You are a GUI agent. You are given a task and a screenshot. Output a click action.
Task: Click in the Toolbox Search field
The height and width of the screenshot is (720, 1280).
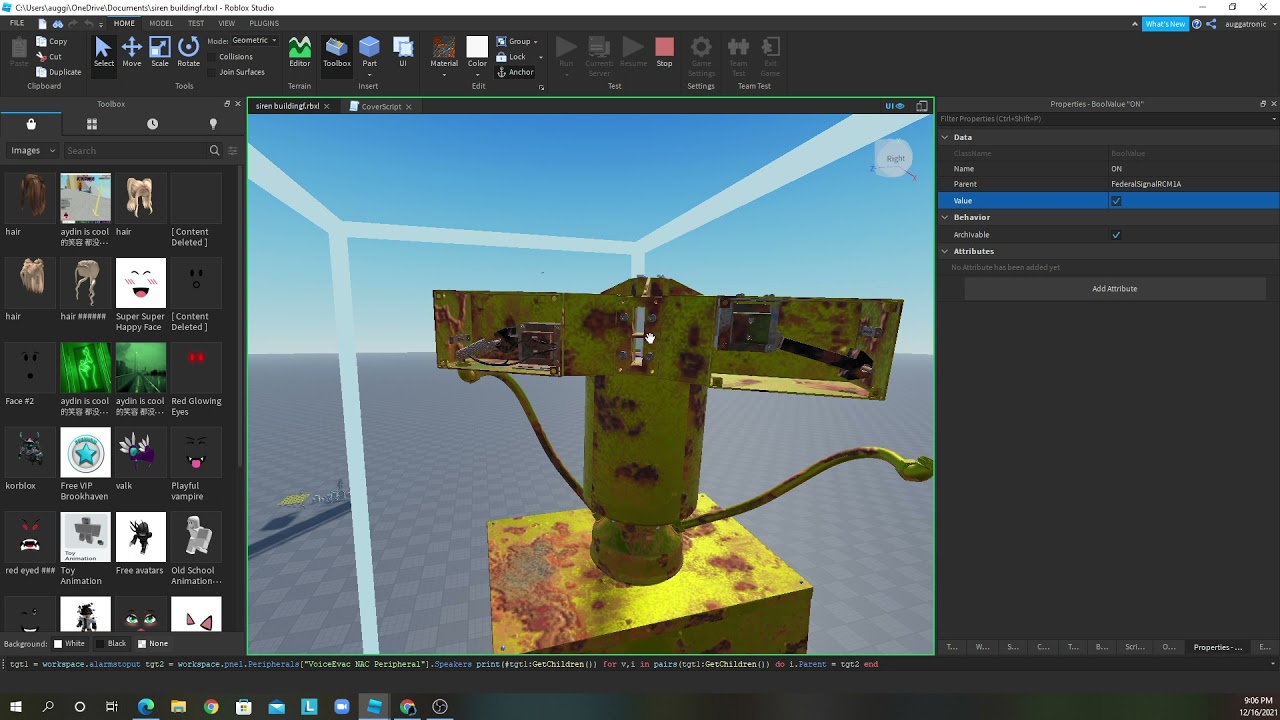point(136,151)
